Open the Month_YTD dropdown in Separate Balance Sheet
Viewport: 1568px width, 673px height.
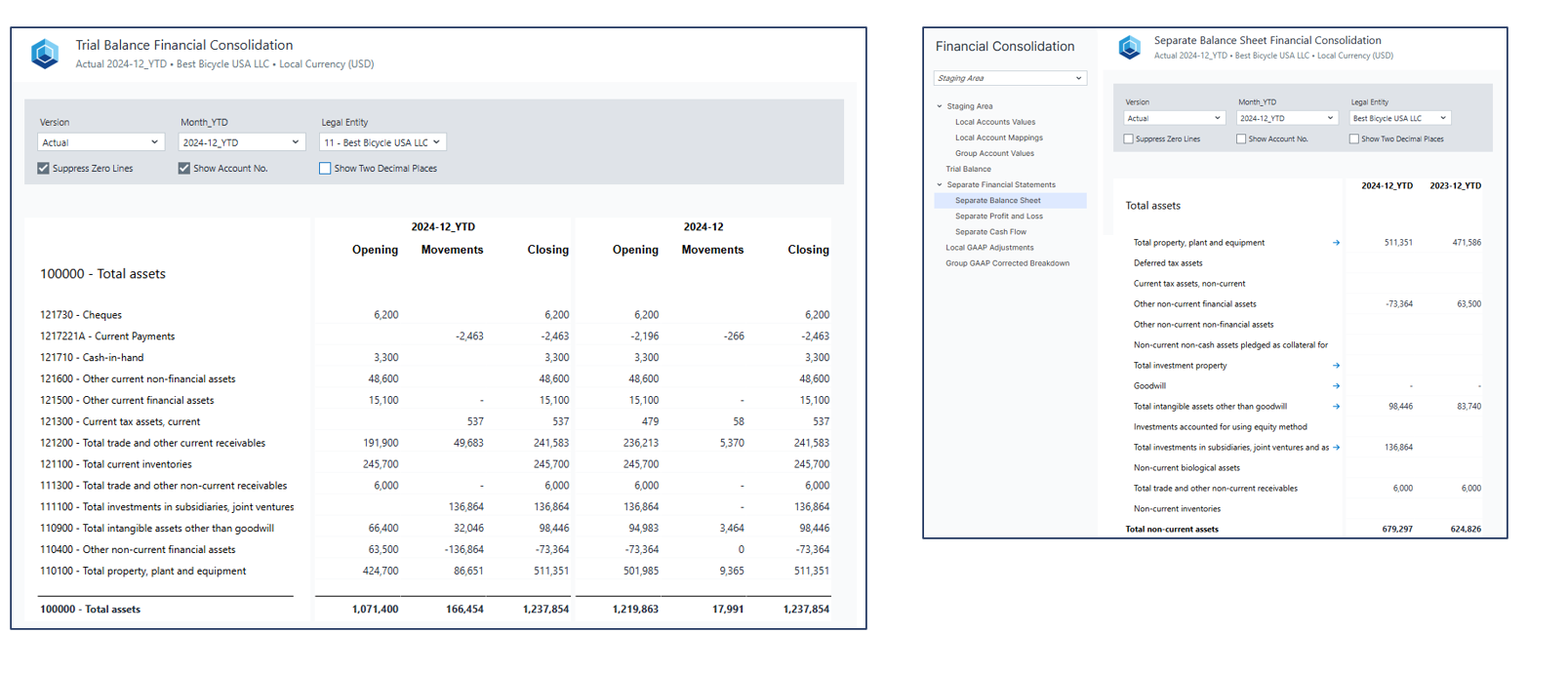pyautogui.click(x=1287, y=118)
